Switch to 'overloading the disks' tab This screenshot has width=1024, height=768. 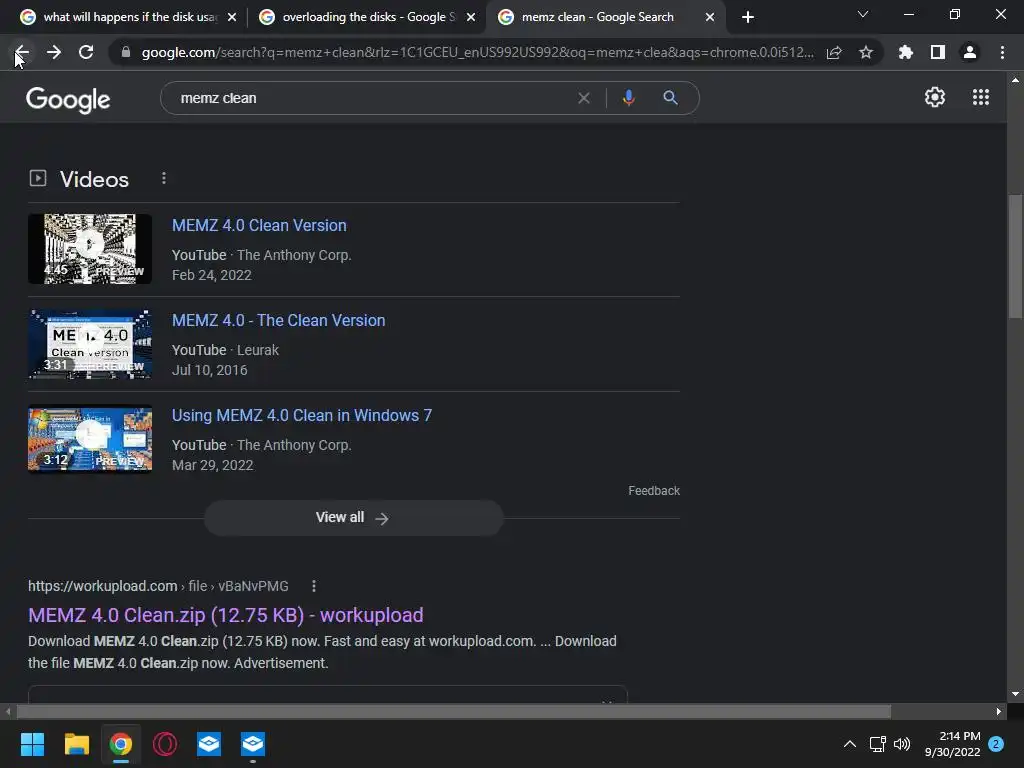pos(369,17)
